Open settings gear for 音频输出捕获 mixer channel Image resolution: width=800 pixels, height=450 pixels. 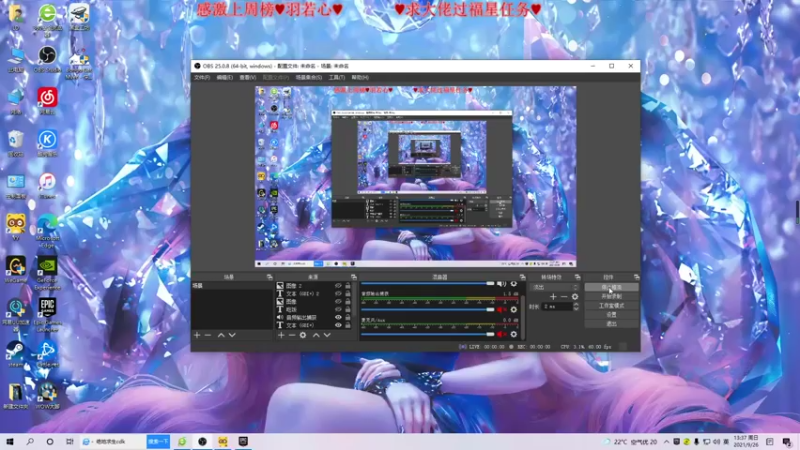(x=514, y=310)
